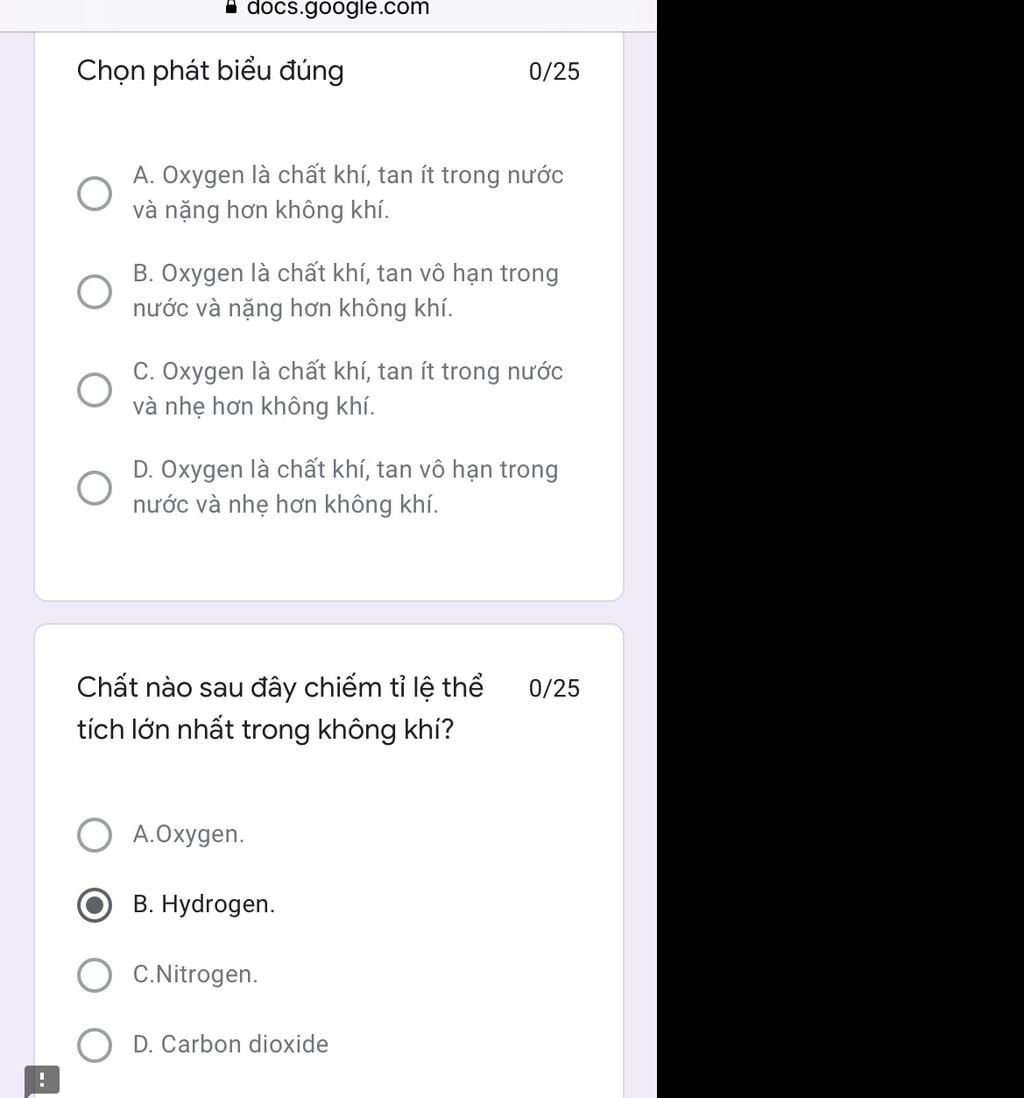Select radio button for option B vô hạn nặng hơn
The image size is (1024, 1098).
(x=95, y=291)
